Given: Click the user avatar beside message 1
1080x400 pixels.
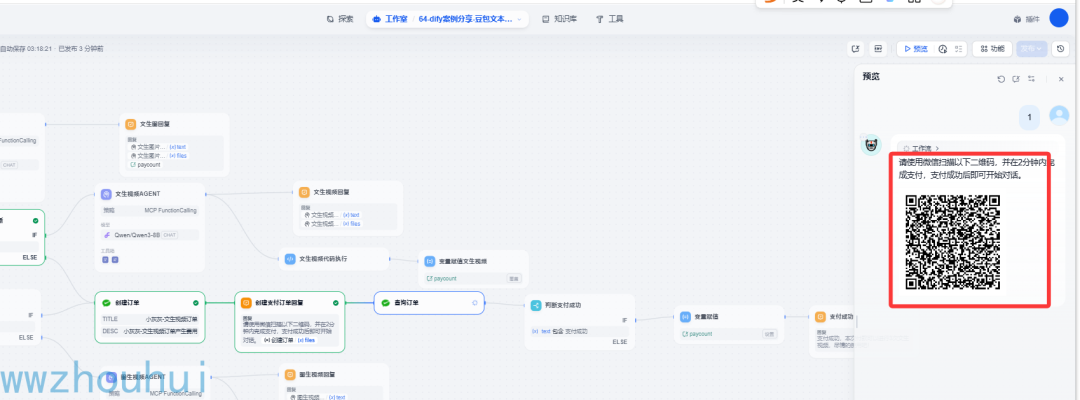Looking at the screenshot, I should tap(1059, 116).
